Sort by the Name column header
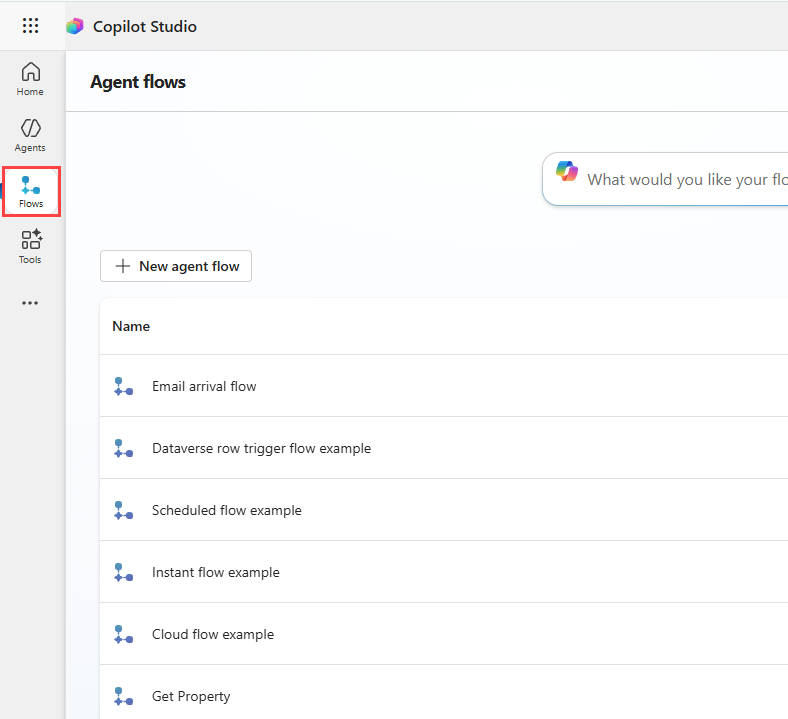 coord(131,327)
